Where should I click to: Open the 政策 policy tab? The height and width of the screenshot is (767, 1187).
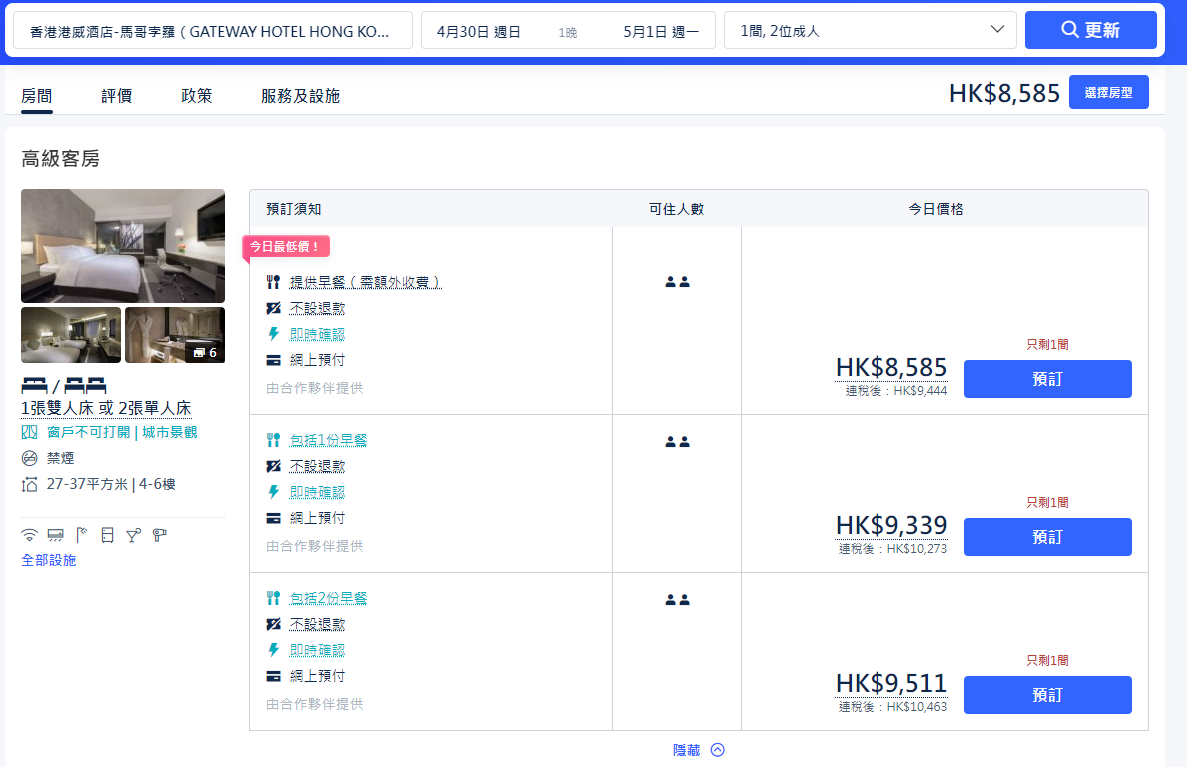point(196,96)
